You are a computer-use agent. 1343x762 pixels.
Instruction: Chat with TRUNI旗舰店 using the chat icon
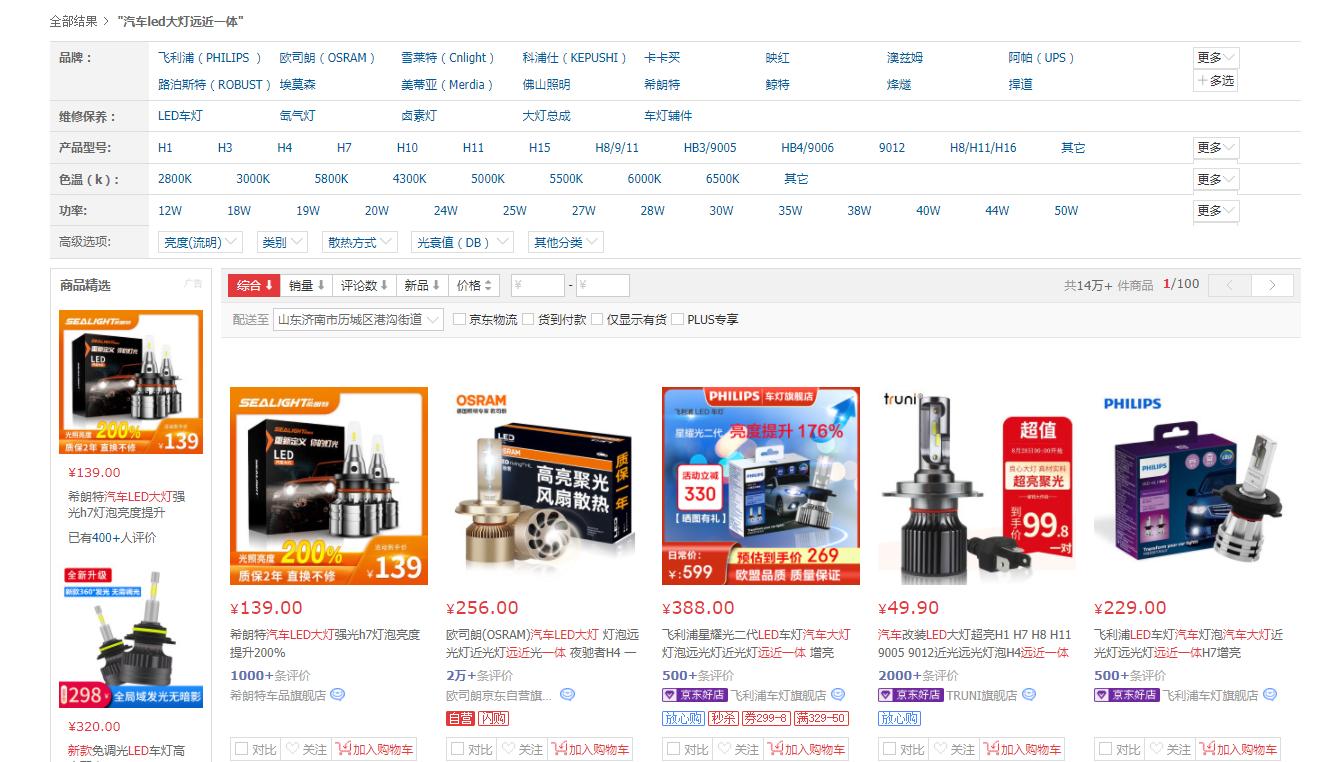point(1029,695)
